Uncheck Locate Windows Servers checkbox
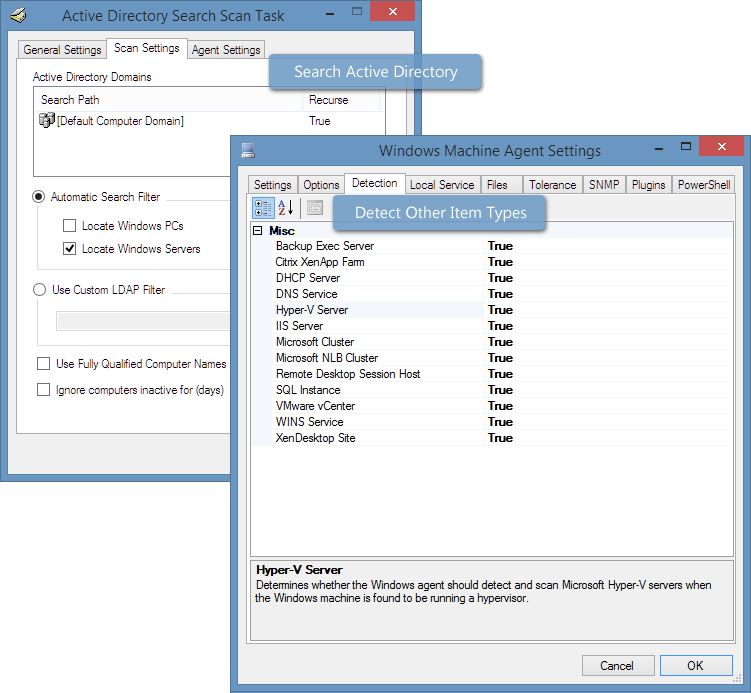751x693 pixels. pos(69,249)
